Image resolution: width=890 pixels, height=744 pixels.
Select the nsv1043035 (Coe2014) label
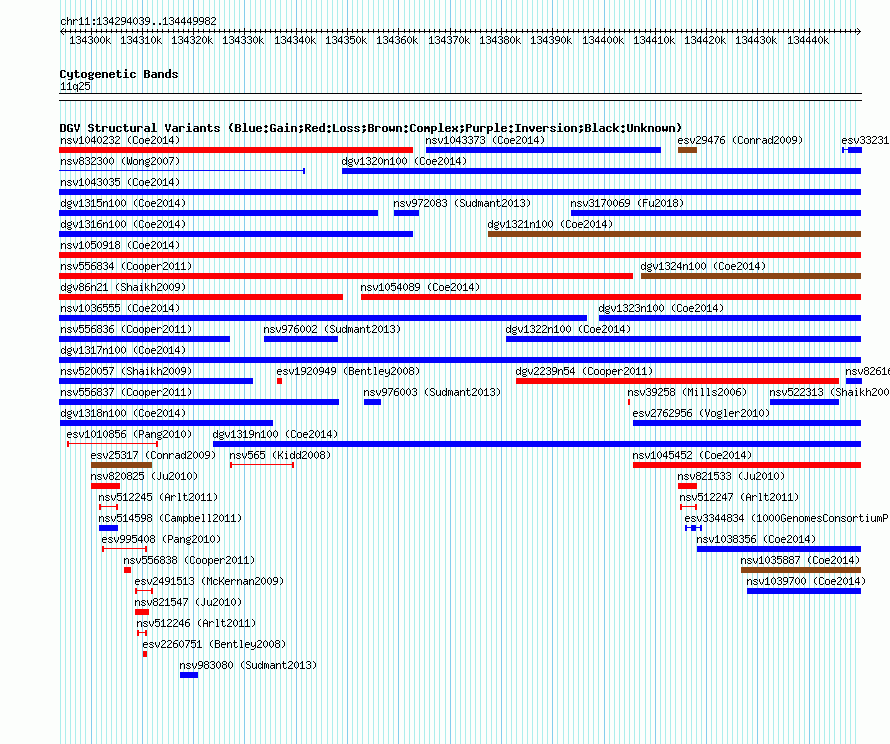pyautogui.click(x=120, y=182)
